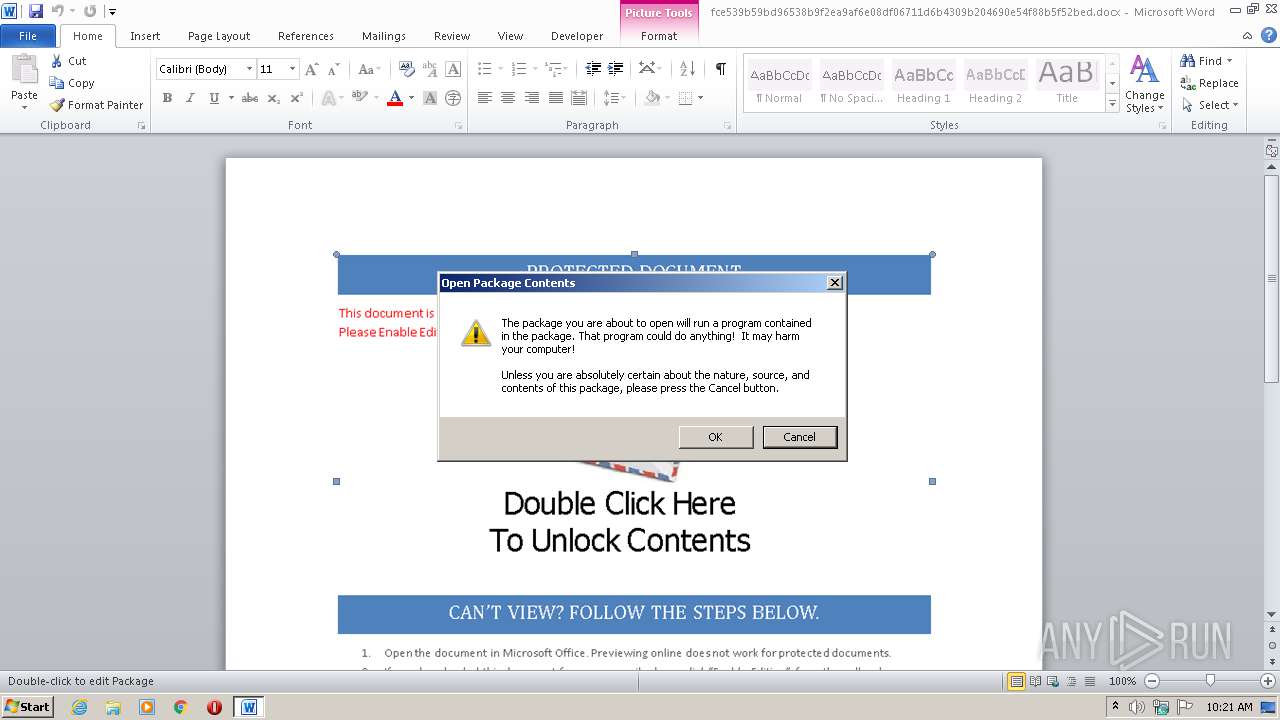Click the Copy icon
This screenshot has width=1280, height=720.
click(x=57, y=83)
